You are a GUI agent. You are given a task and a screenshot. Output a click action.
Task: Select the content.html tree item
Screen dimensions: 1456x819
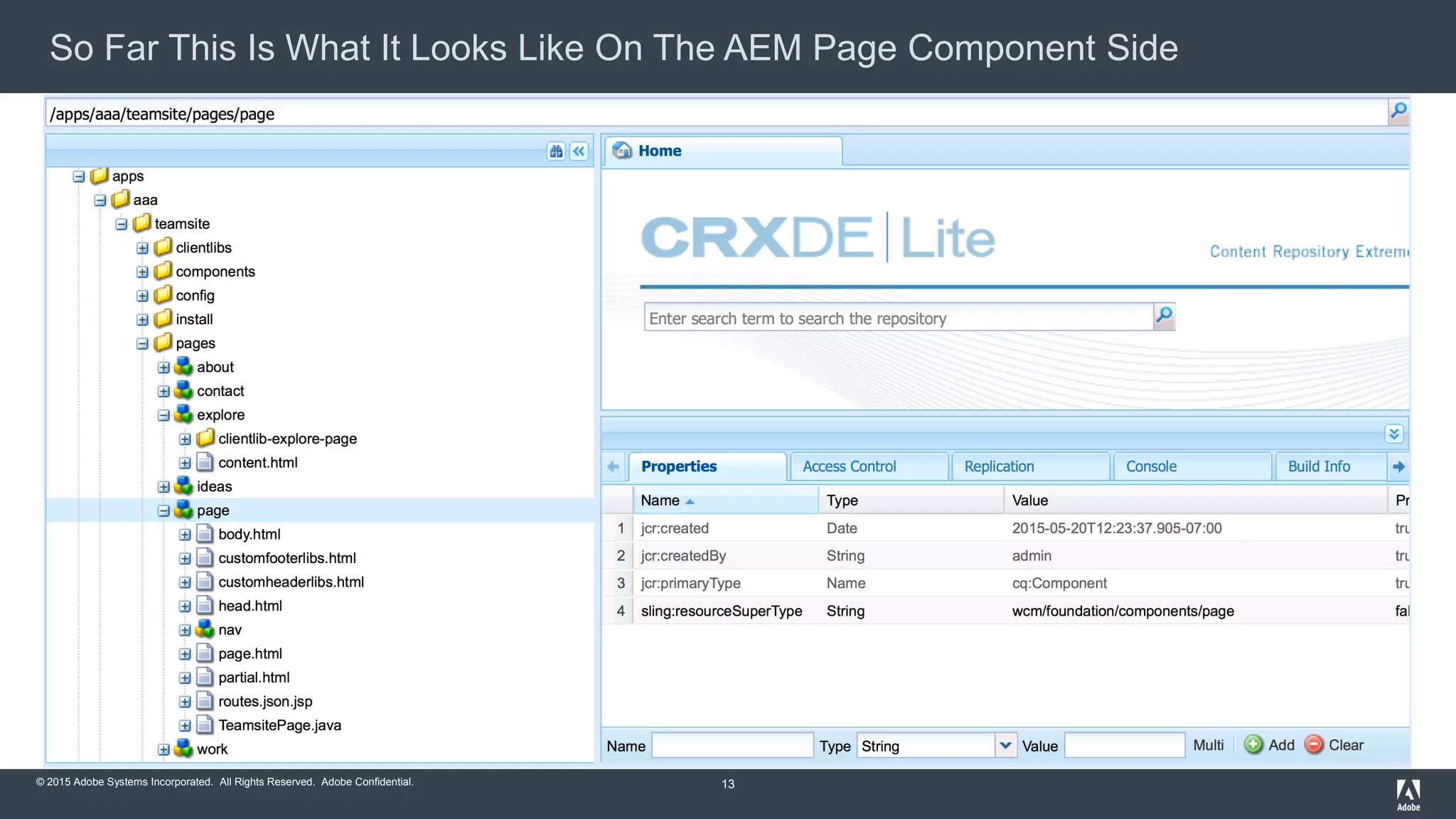258,463
